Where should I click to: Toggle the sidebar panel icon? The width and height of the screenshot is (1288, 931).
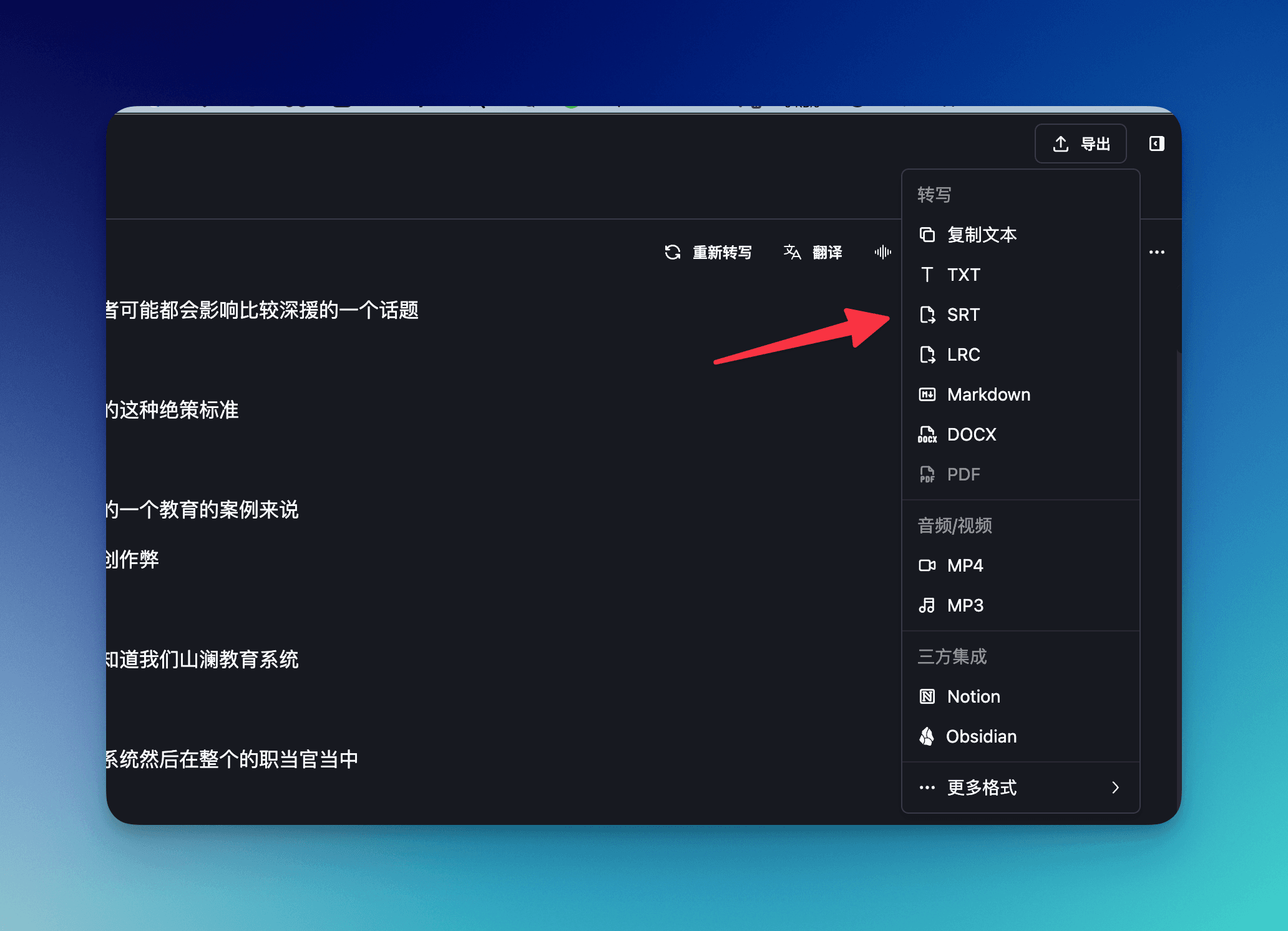[1156, 144]
